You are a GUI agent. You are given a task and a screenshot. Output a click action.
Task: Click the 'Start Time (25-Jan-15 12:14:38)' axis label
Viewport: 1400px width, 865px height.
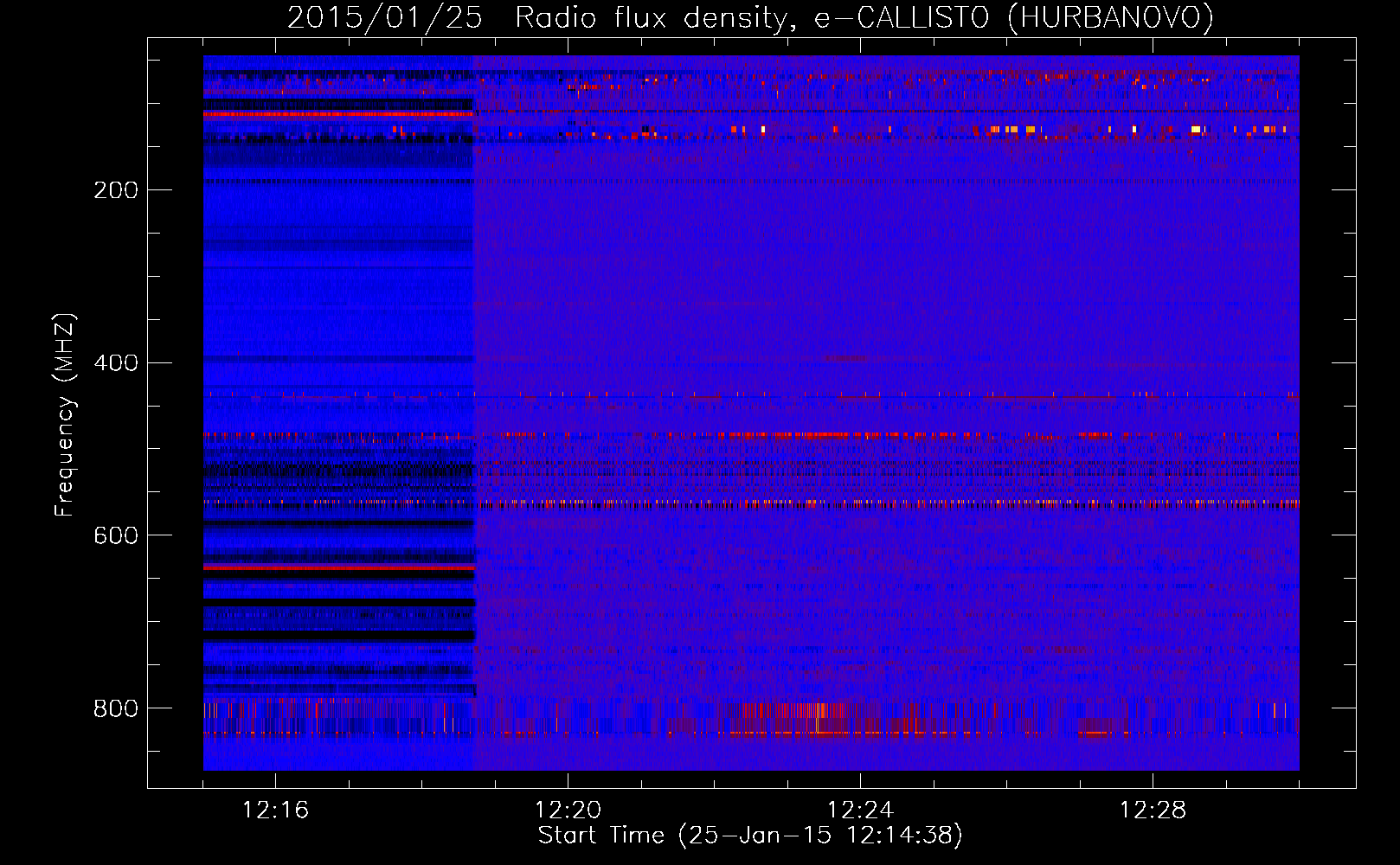click(x=750, y=836)
